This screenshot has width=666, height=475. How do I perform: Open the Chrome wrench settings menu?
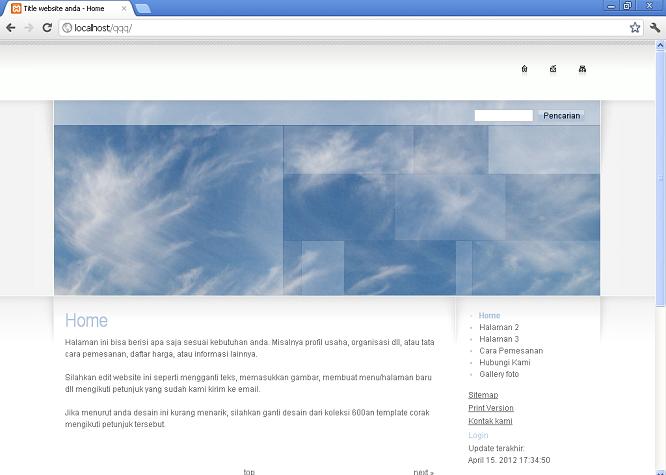click(655, 28)
